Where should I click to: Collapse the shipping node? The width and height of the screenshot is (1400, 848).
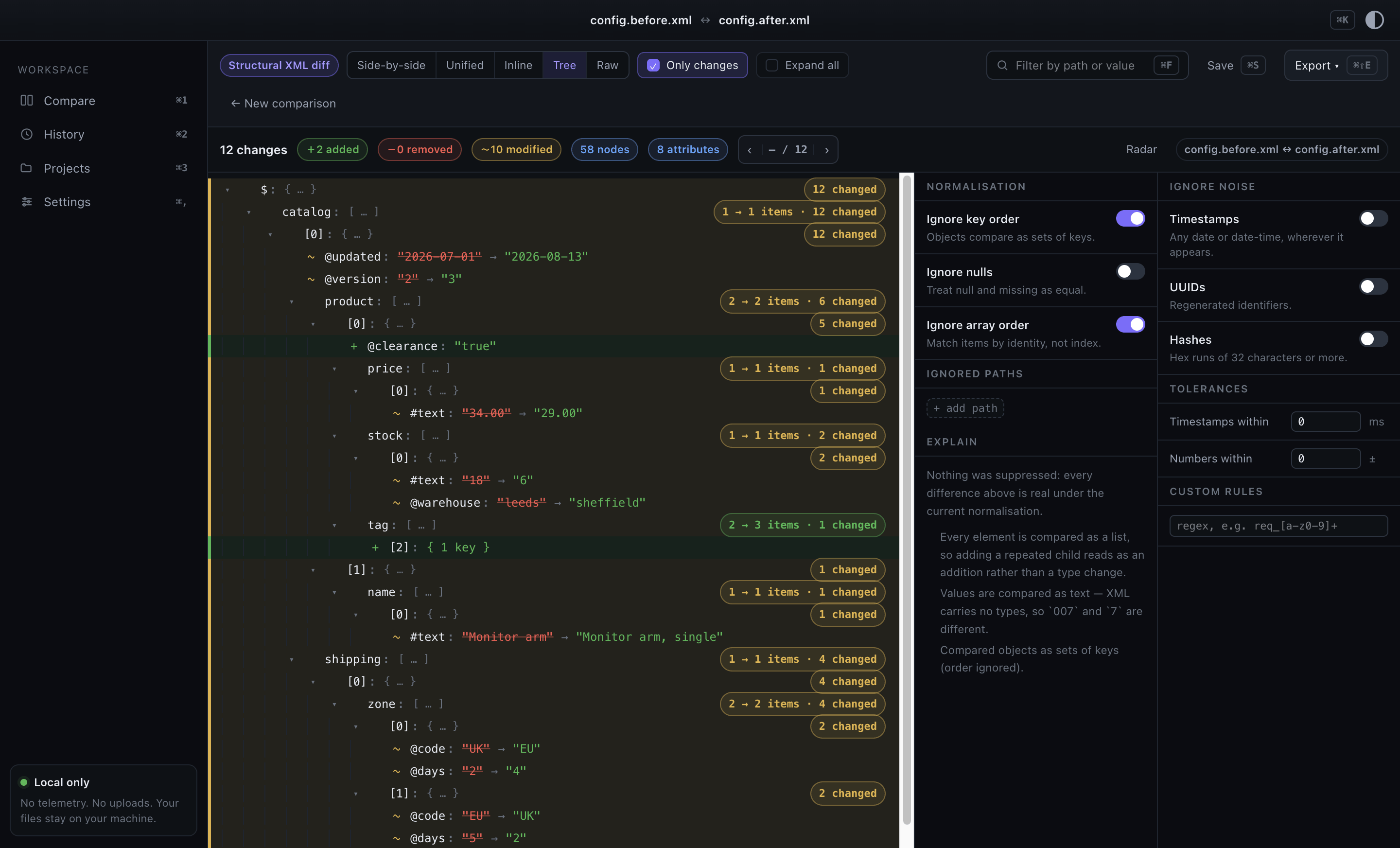[x=292, y=659]
